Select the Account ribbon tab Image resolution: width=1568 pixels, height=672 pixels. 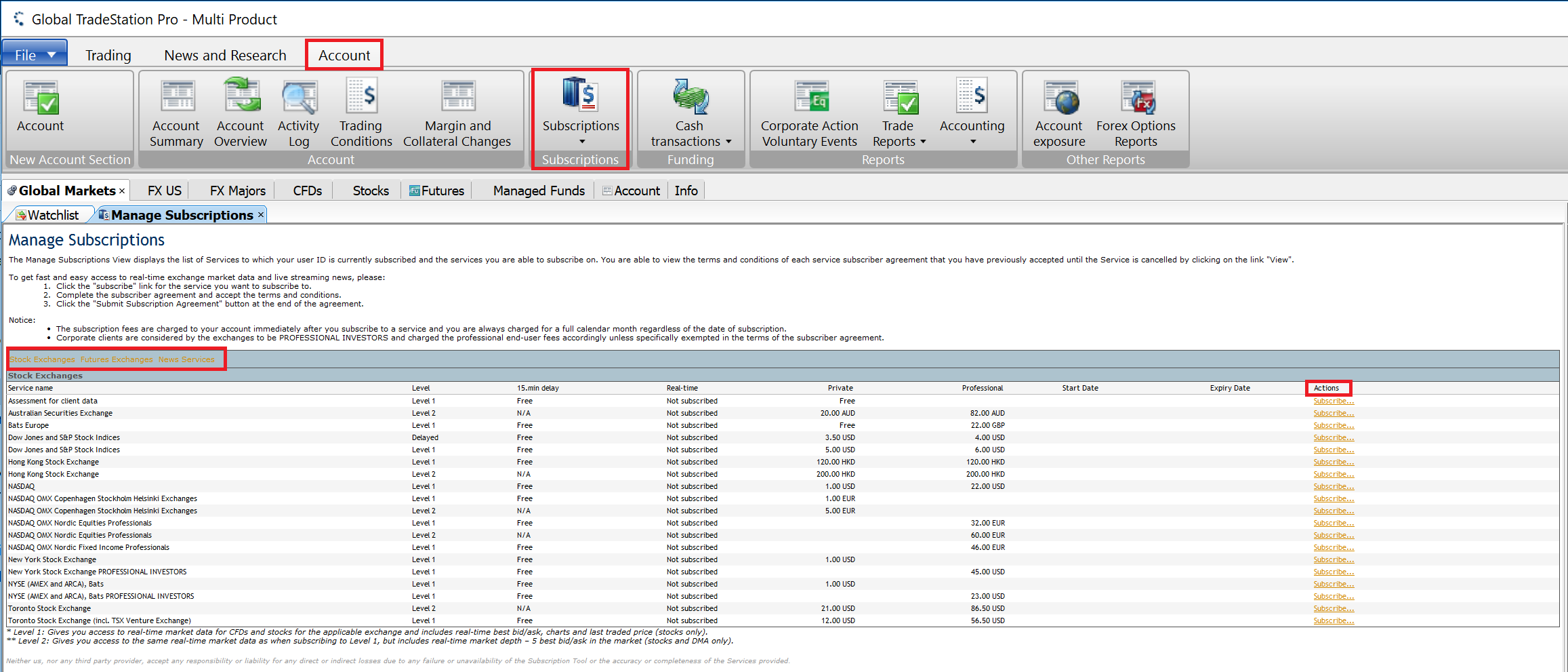[344, 56]
